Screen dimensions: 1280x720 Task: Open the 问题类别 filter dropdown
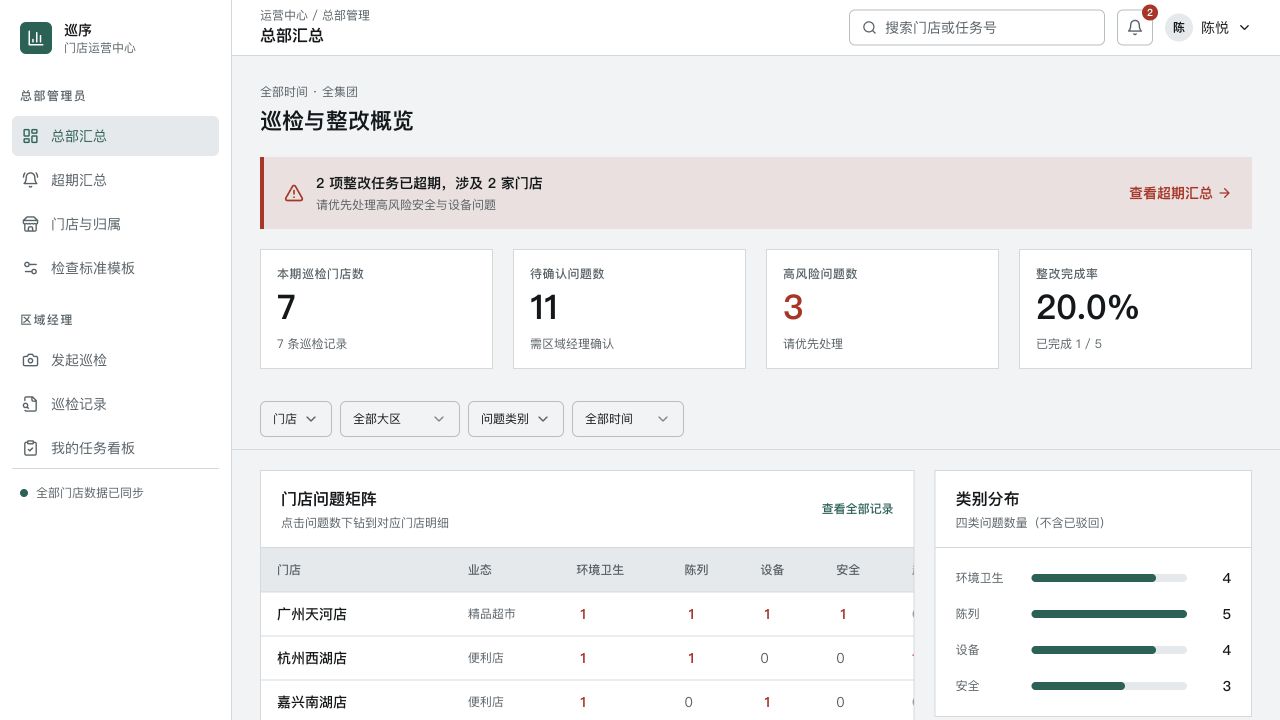[516, 419]
